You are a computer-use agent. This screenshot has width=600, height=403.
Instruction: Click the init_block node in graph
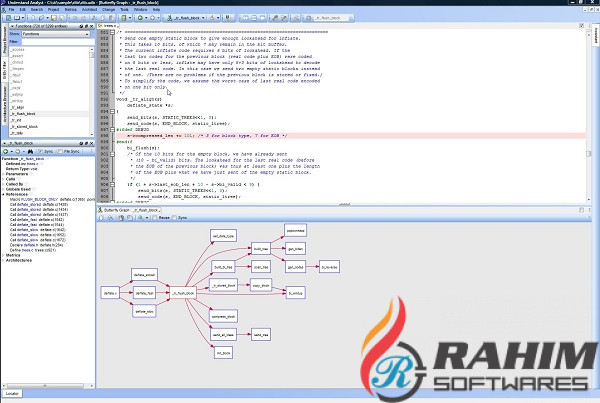223,353
